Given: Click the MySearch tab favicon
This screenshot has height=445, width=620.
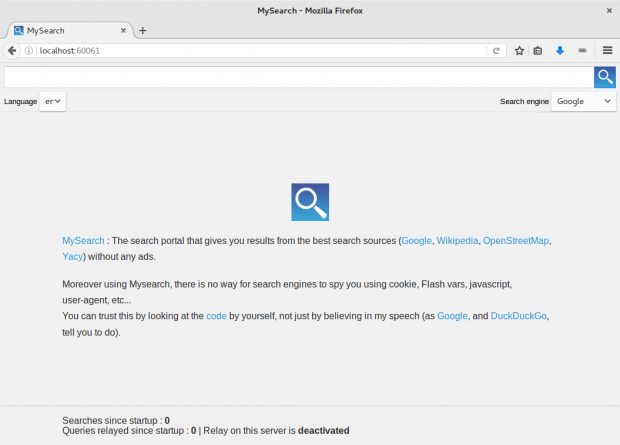Looking at the screenshot, I should point(19,30).
